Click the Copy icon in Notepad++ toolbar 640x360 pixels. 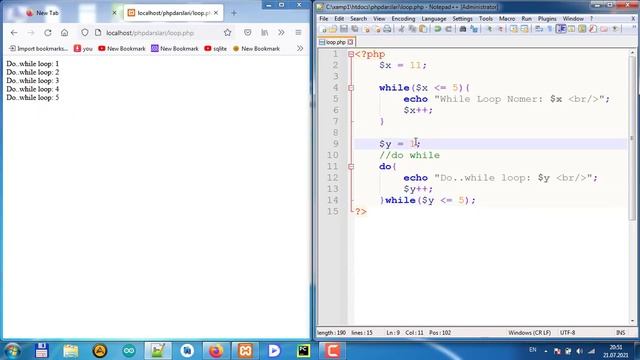(412, 29)
